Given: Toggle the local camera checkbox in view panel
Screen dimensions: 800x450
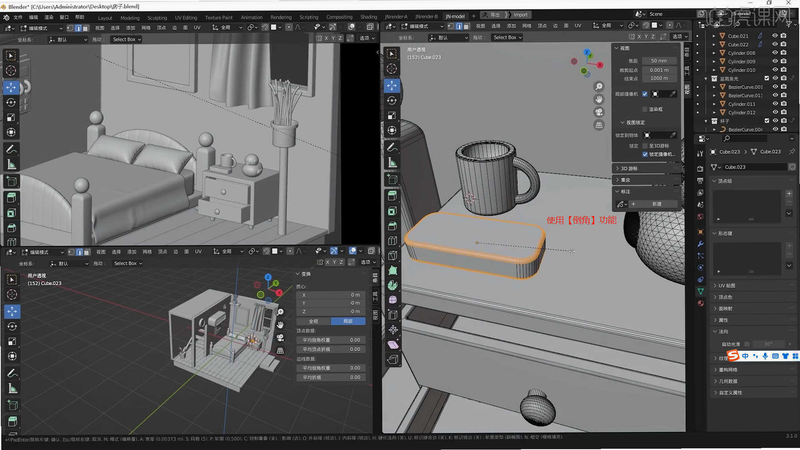Looking at the screenshot, I should point(645,94).
